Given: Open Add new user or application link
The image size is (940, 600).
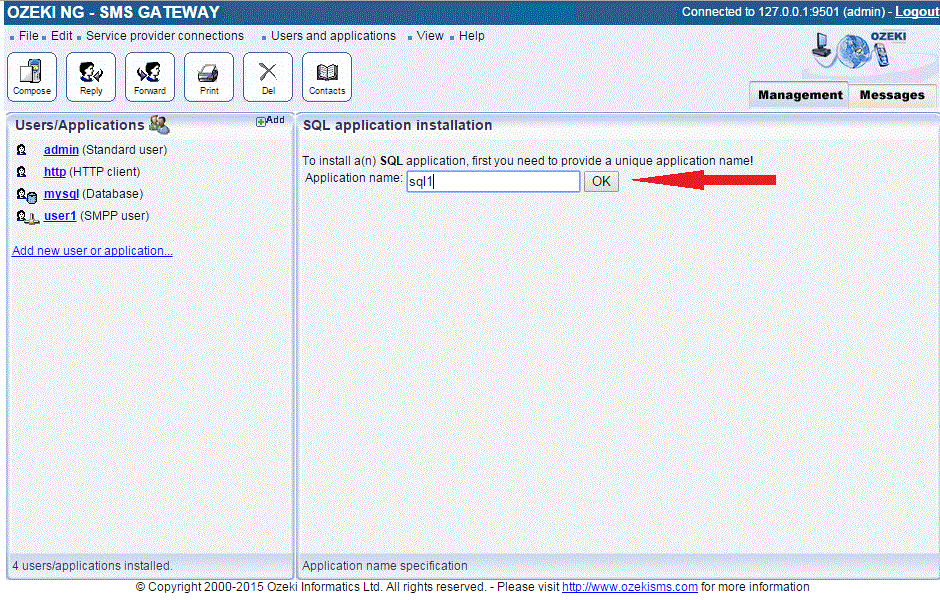Looking at the screenshot, I should point(92,250).
